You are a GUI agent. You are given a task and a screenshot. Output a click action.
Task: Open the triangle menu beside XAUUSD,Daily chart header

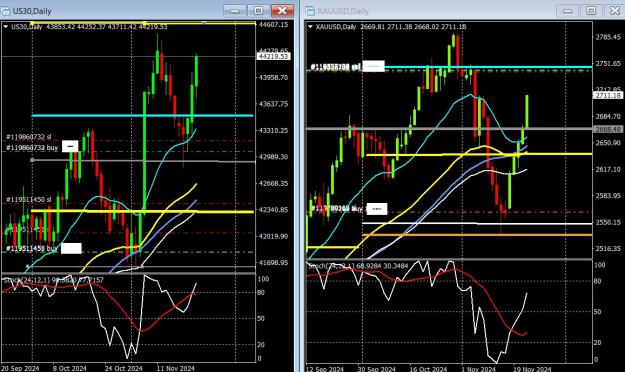(311, 27)
